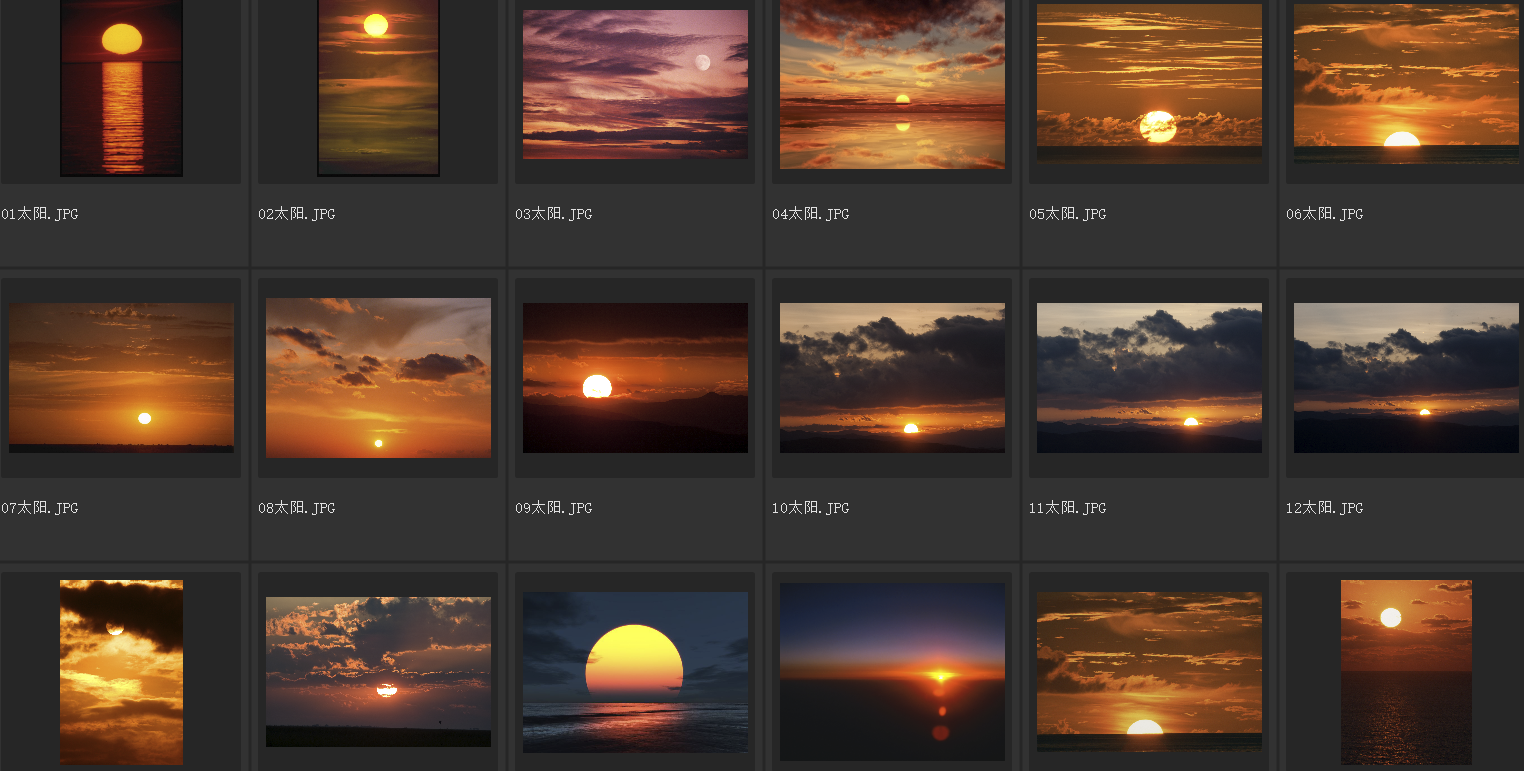Select the file name text 03太阳.JPG
The height and width of the screenshot is (771, 1524).
click(x=554, y=214)
